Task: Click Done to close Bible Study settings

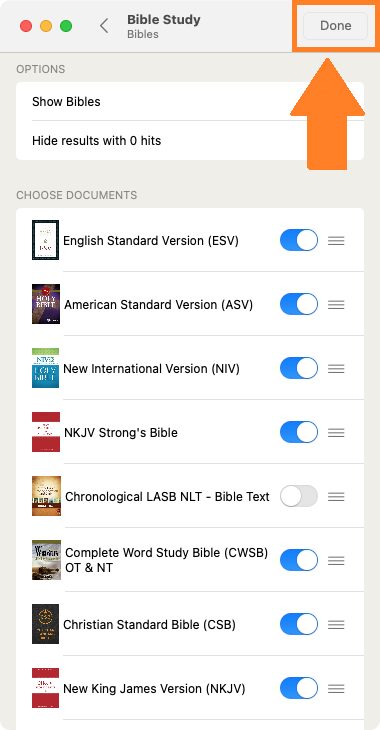Action: click(x=335, y=26)
